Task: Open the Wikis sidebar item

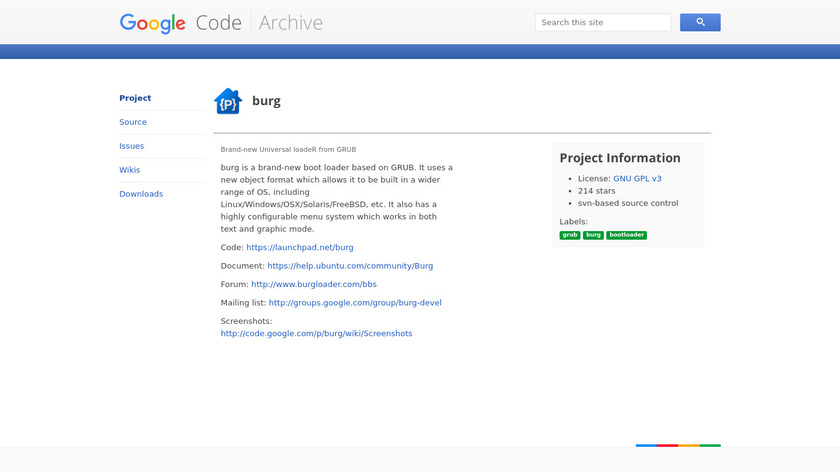Action: (x=130, y=170)
